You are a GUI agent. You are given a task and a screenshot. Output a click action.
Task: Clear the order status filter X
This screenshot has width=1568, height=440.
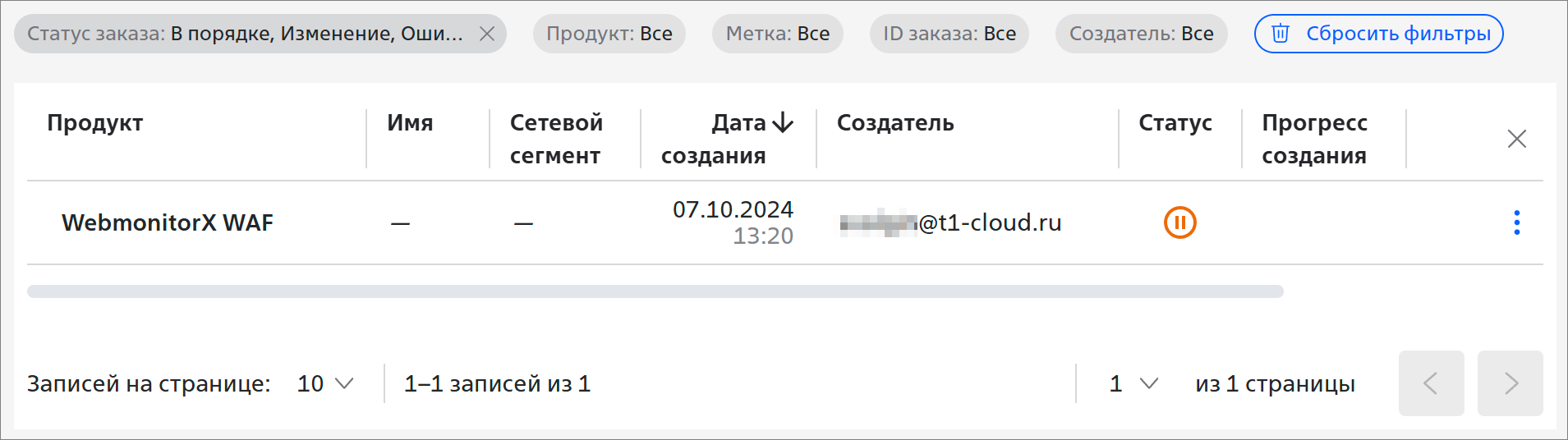pos(487,34)
